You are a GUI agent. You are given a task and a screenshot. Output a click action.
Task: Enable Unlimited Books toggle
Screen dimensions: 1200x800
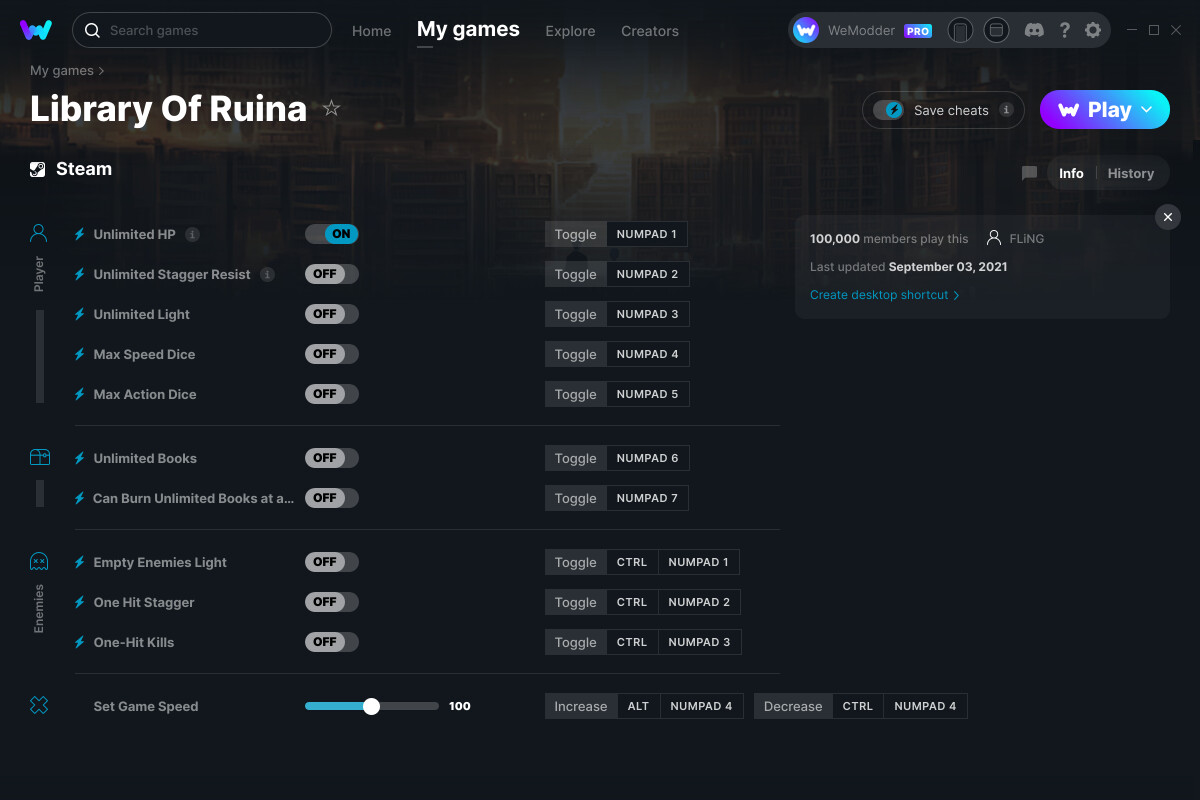tap(332, 458)
